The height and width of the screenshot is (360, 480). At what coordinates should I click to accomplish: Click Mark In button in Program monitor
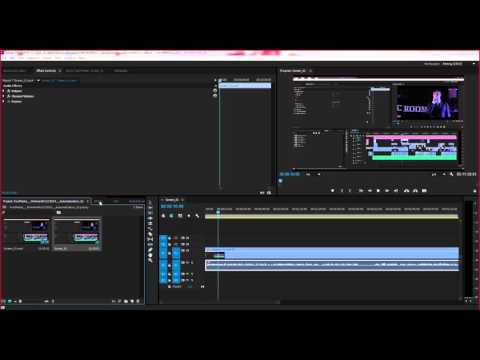(x=342, y=191)
